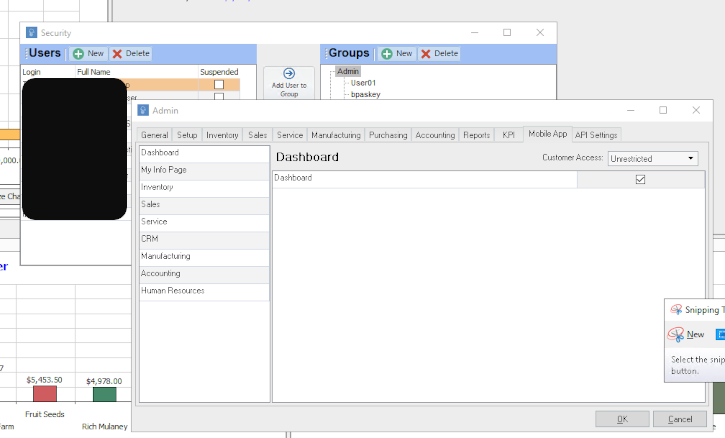This screenshot has height=438, width=725.
Task: Click the Add User to Group arrow
Action: [289, 74]
